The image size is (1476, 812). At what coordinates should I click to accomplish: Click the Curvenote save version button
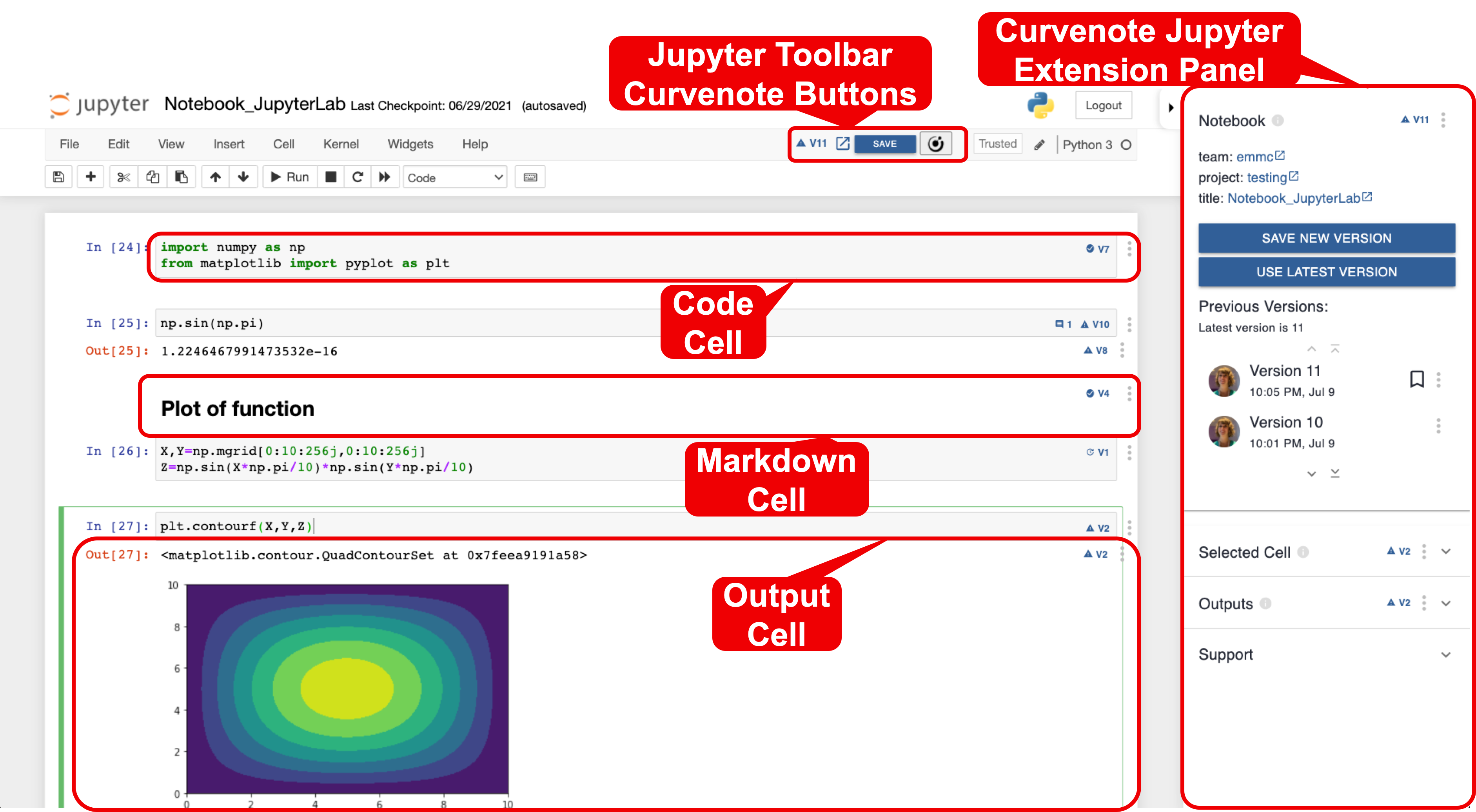883,144
